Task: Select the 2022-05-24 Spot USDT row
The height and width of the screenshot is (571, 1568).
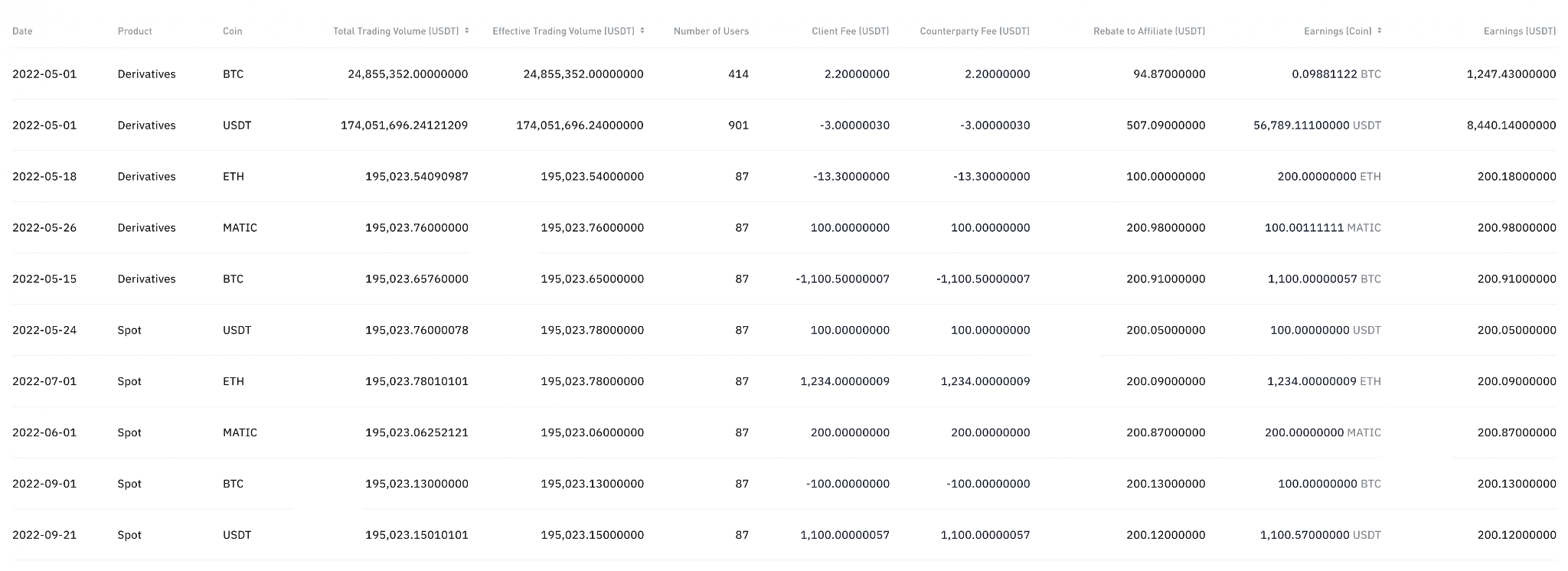Action: coord(784,330)
